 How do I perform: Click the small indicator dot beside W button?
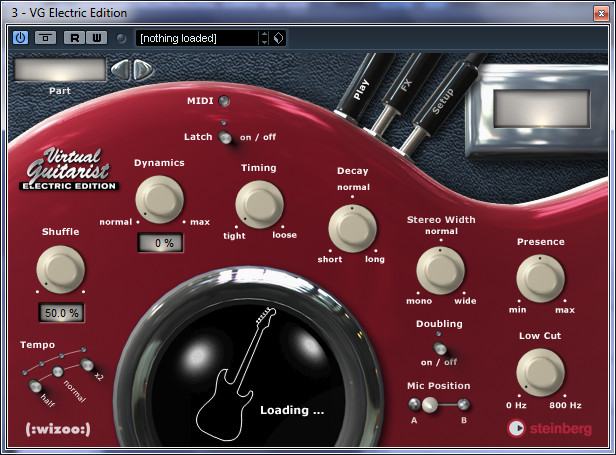pos(121,38)
